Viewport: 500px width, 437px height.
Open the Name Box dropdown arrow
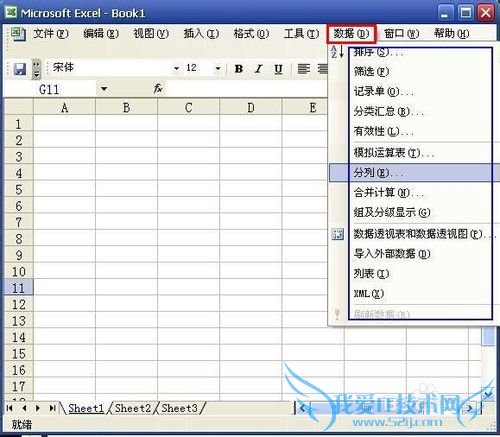click(x=104, y=89)
